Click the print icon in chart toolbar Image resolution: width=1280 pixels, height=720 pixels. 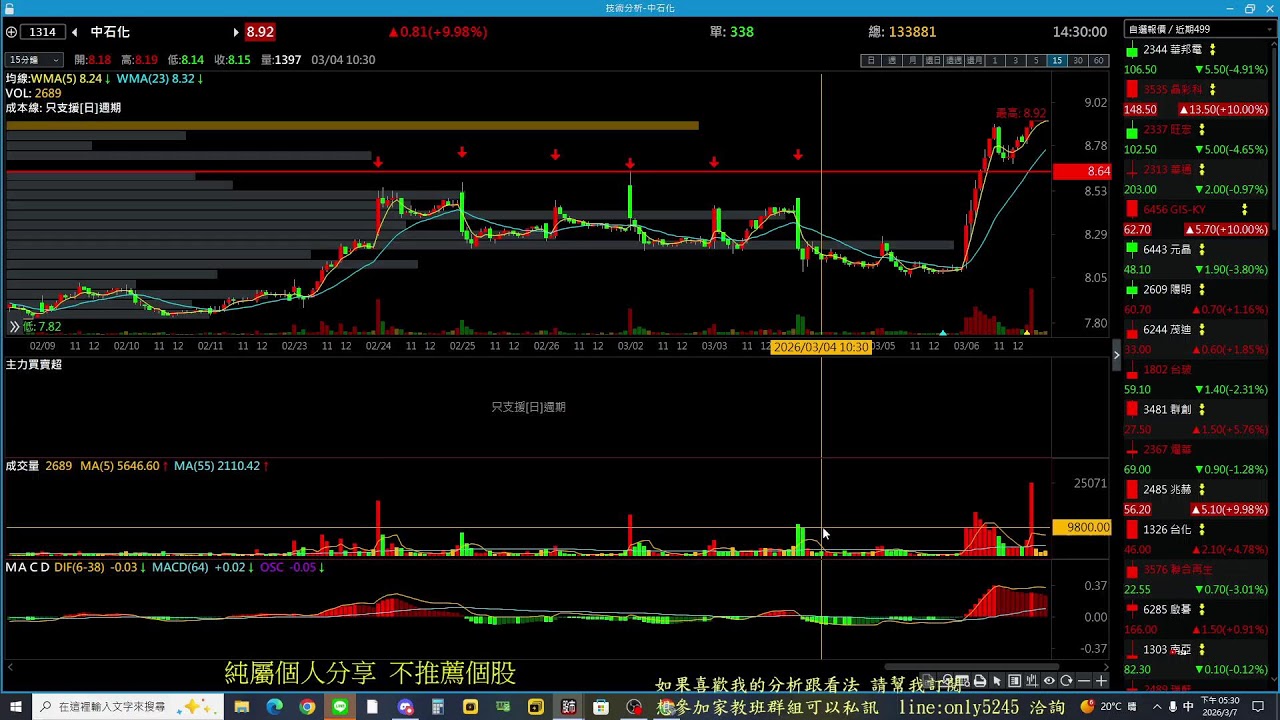[980, 681]
